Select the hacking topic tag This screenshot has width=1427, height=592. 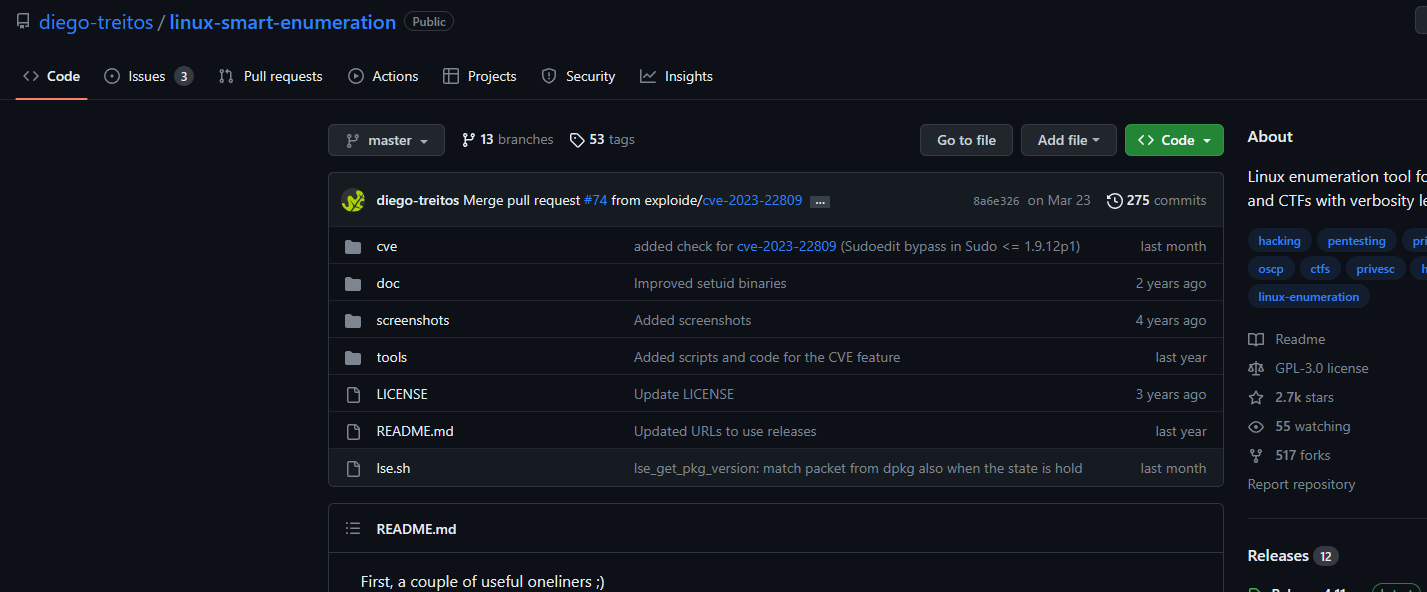click(1279, 241)
